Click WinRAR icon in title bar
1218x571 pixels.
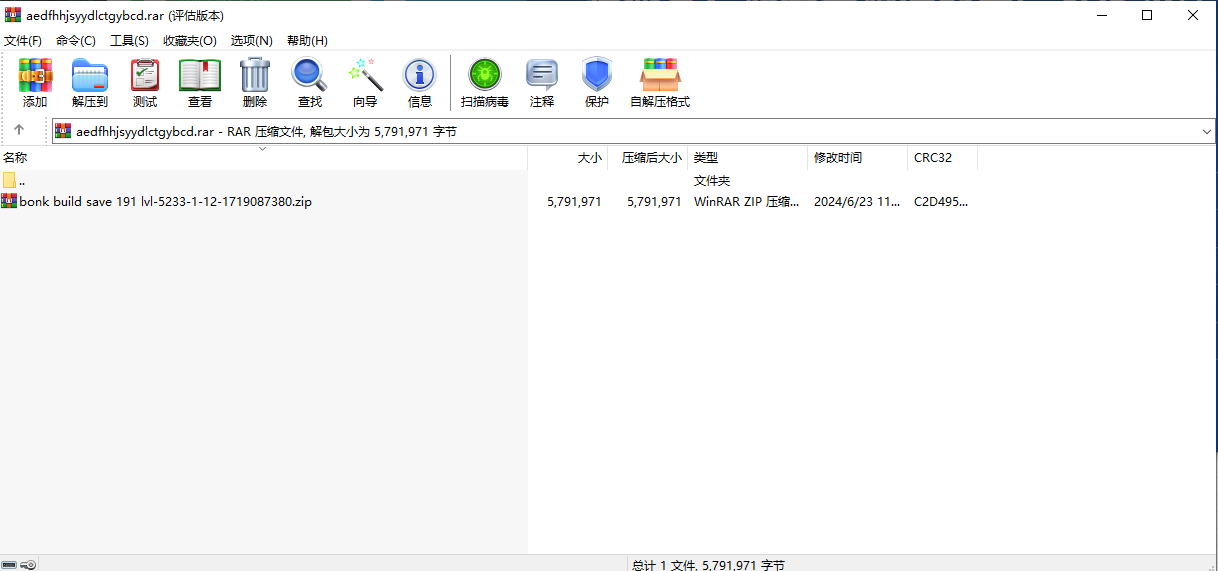(x=13, y=15)
